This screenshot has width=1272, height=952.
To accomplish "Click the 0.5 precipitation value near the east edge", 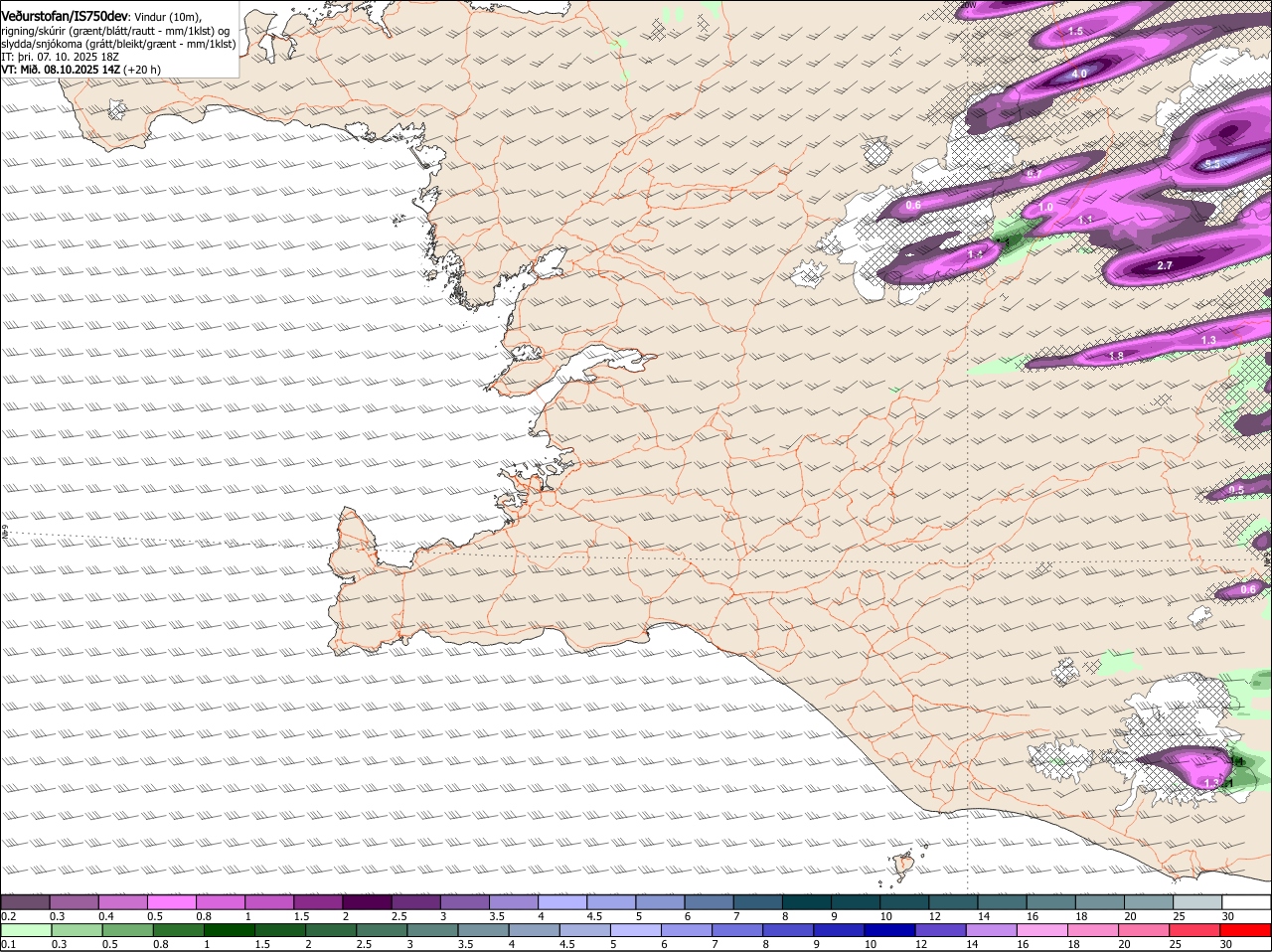I will pyautogui.click(x=1236, y=490).
